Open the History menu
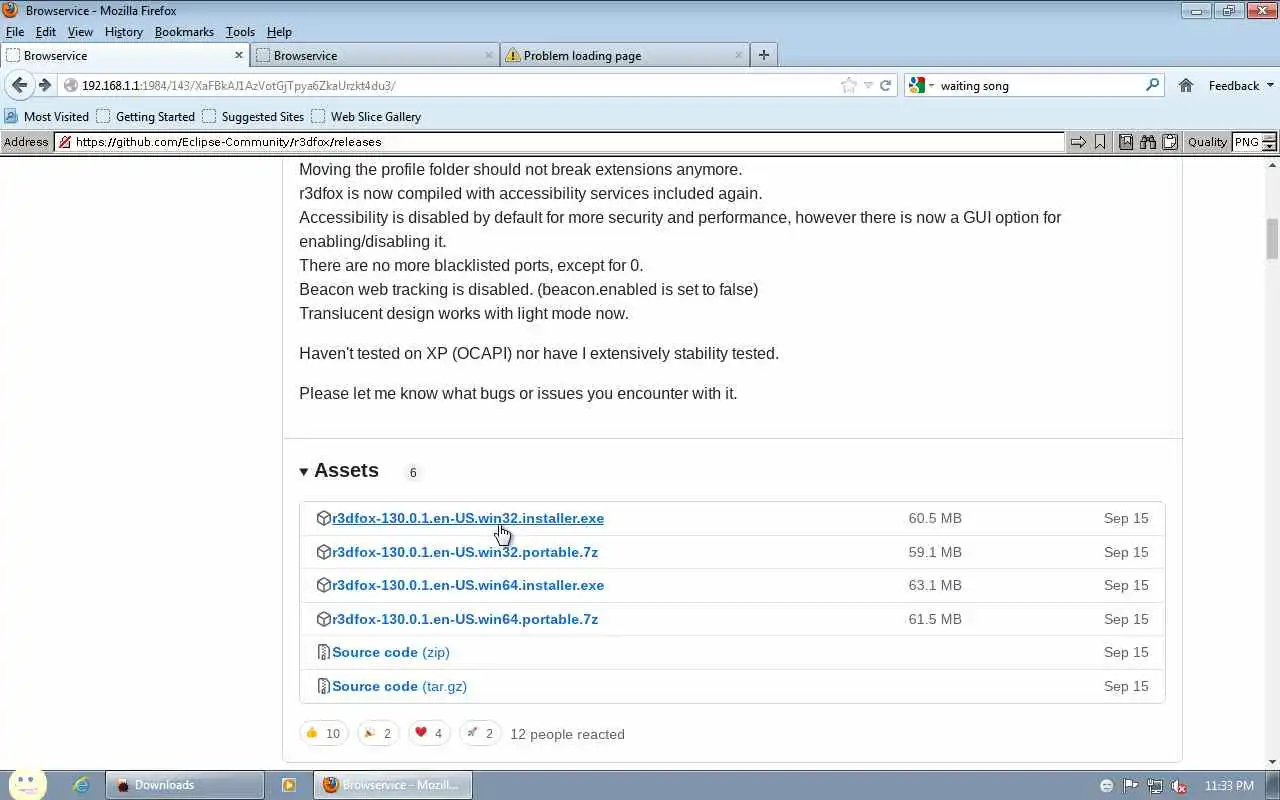 pos(124,32)
